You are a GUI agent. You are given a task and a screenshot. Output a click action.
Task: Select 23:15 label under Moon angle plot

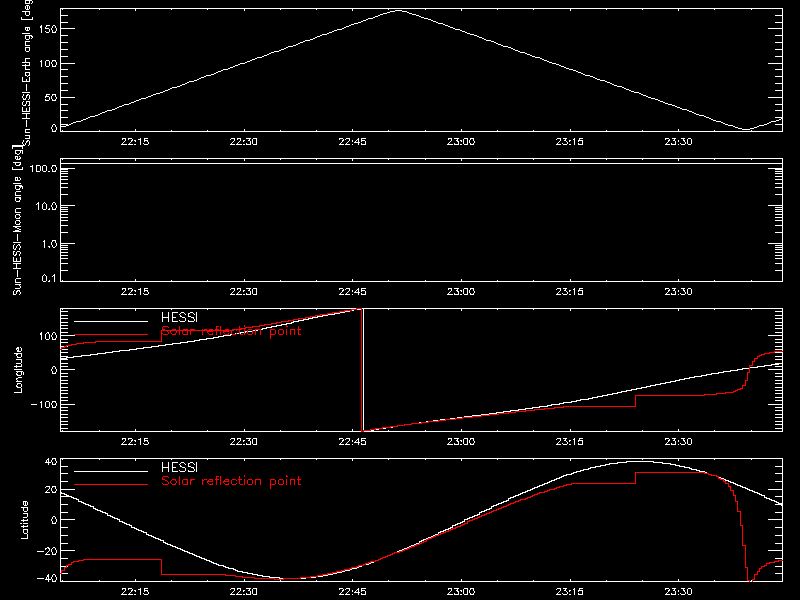point(569,292)
